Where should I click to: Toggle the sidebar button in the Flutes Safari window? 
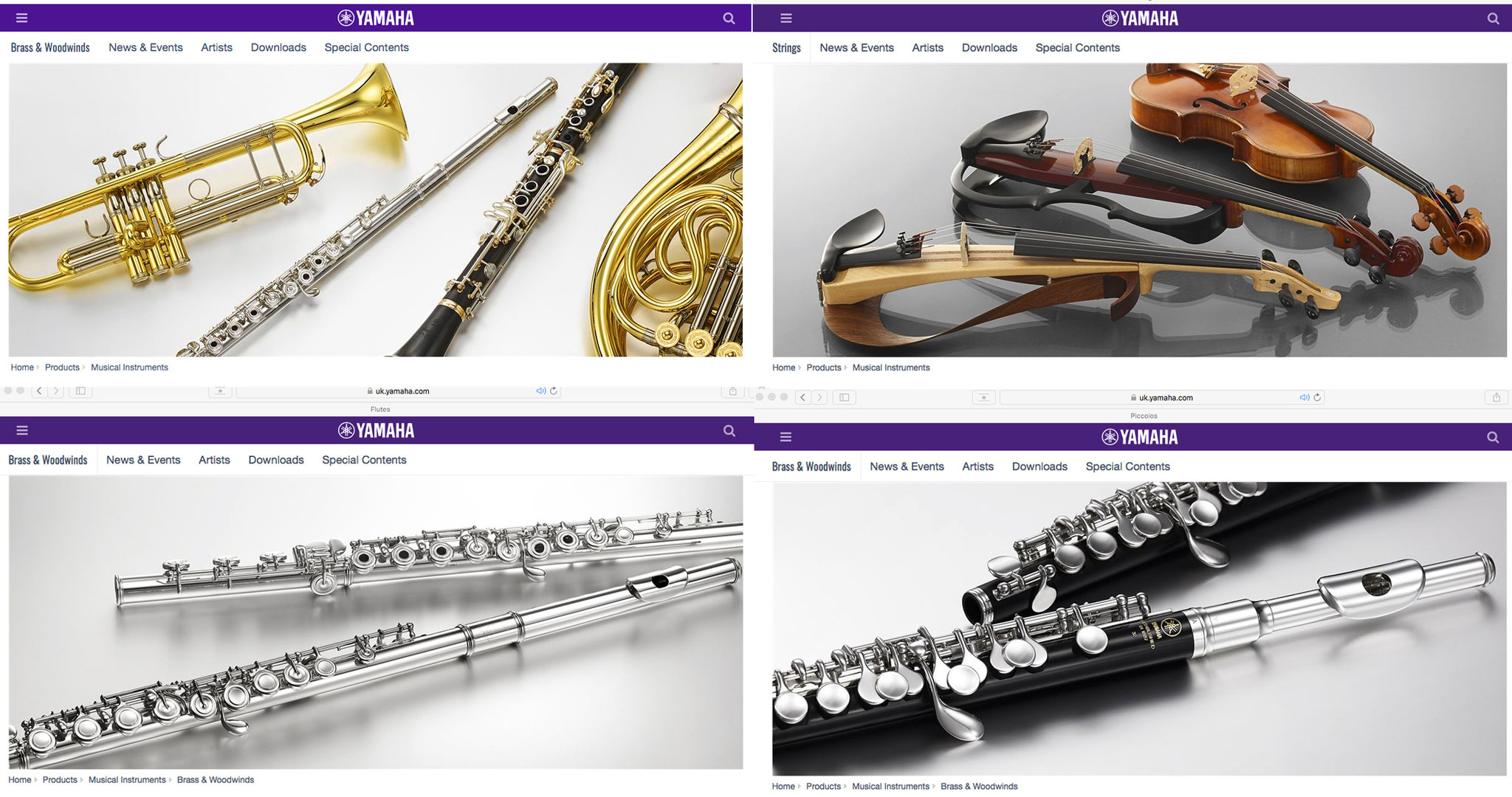pos(81,391)
